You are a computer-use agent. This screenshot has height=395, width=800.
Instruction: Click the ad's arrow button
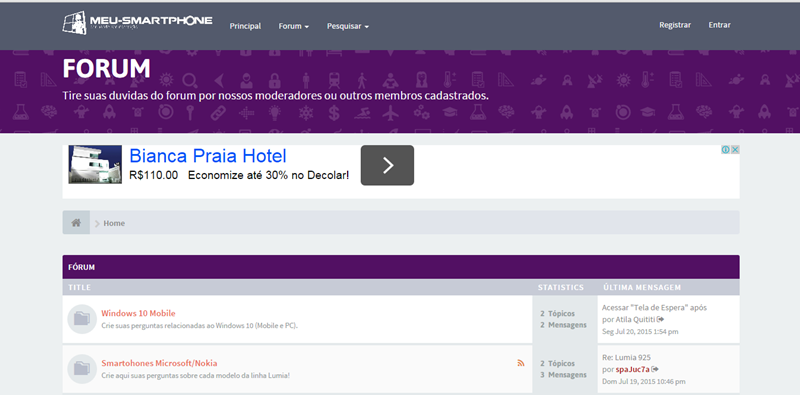click(387, 165)
